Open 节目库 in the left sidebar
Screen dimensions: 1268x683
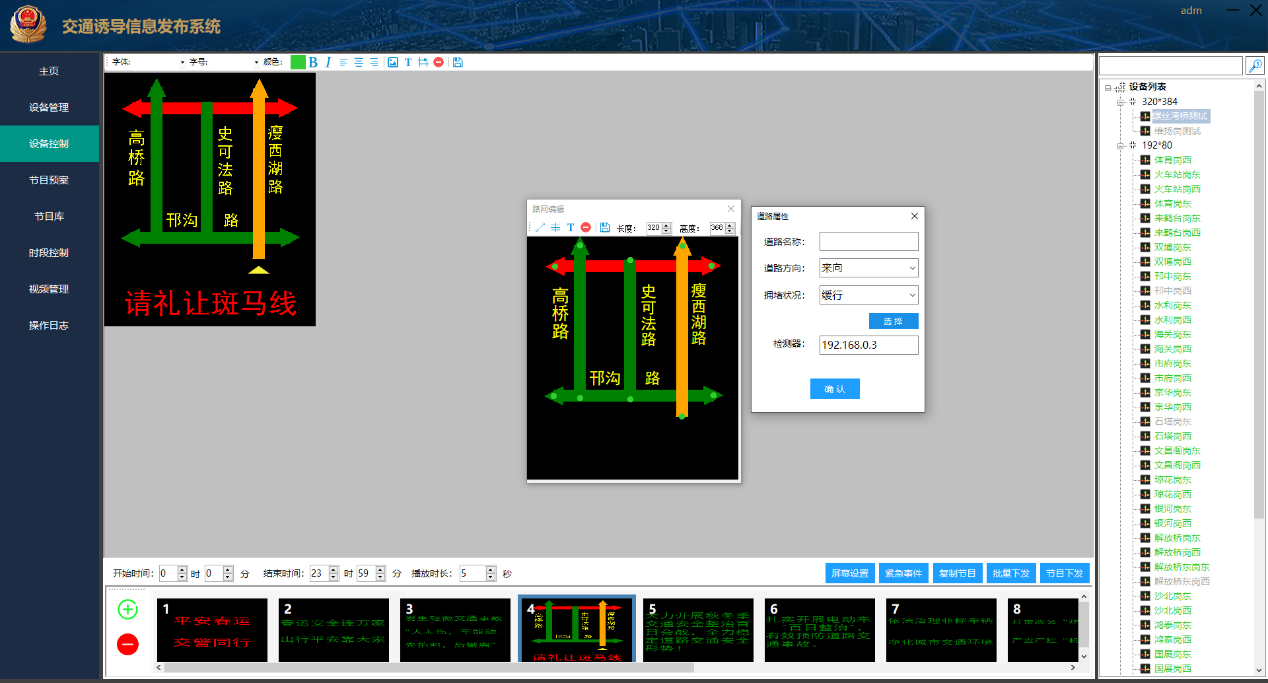point(49,216)
